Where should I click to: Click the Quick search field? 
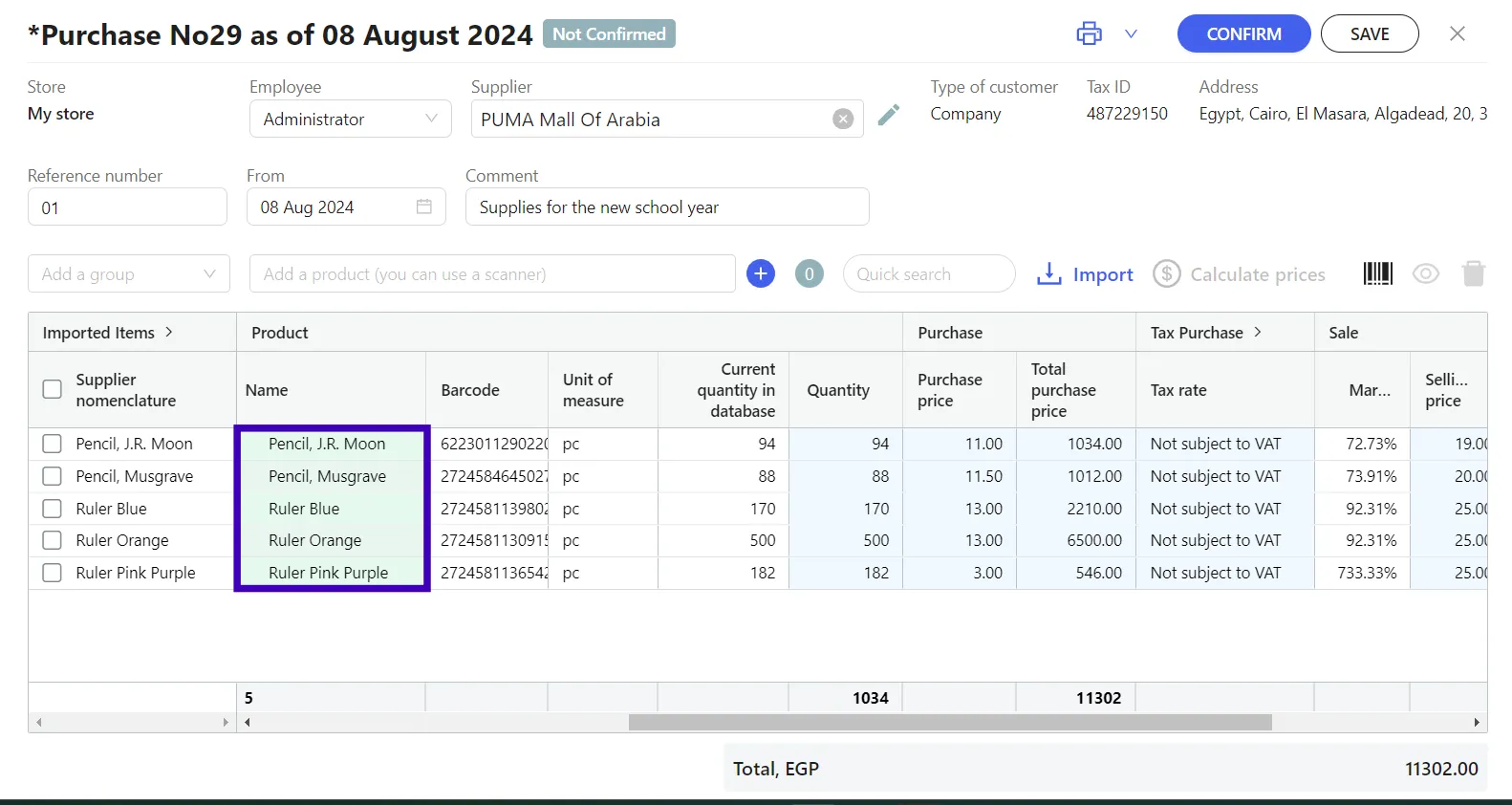click(928, 273)
